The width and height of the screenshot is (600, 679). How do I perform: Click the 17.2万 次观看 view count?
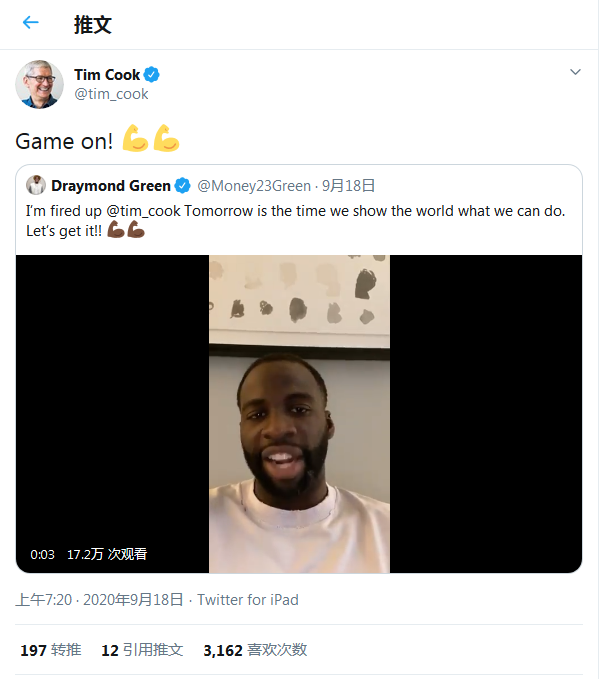point(106,553)
